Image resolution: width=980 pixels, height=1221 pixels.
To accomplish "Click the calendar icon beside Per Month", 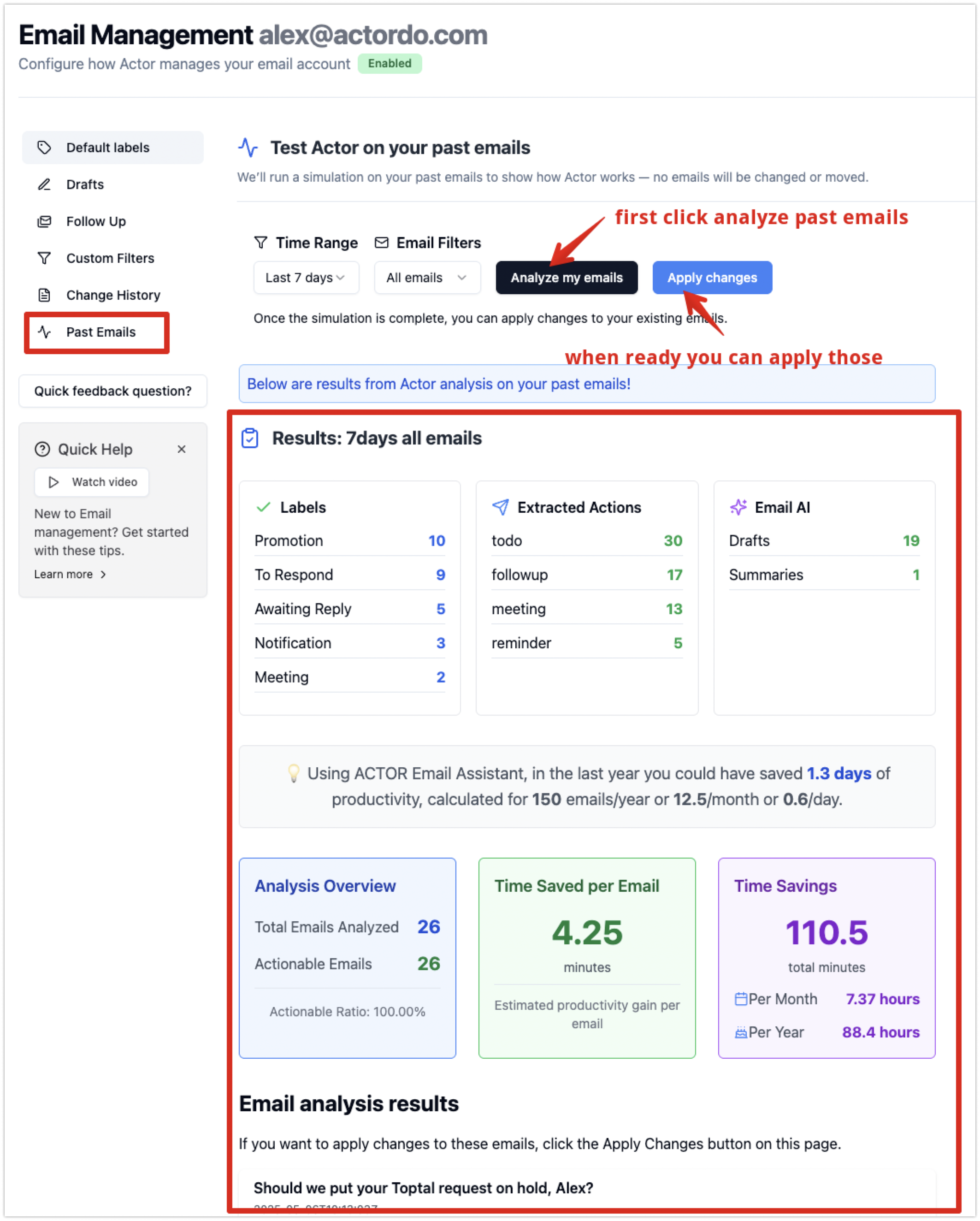I will [740, 999].
